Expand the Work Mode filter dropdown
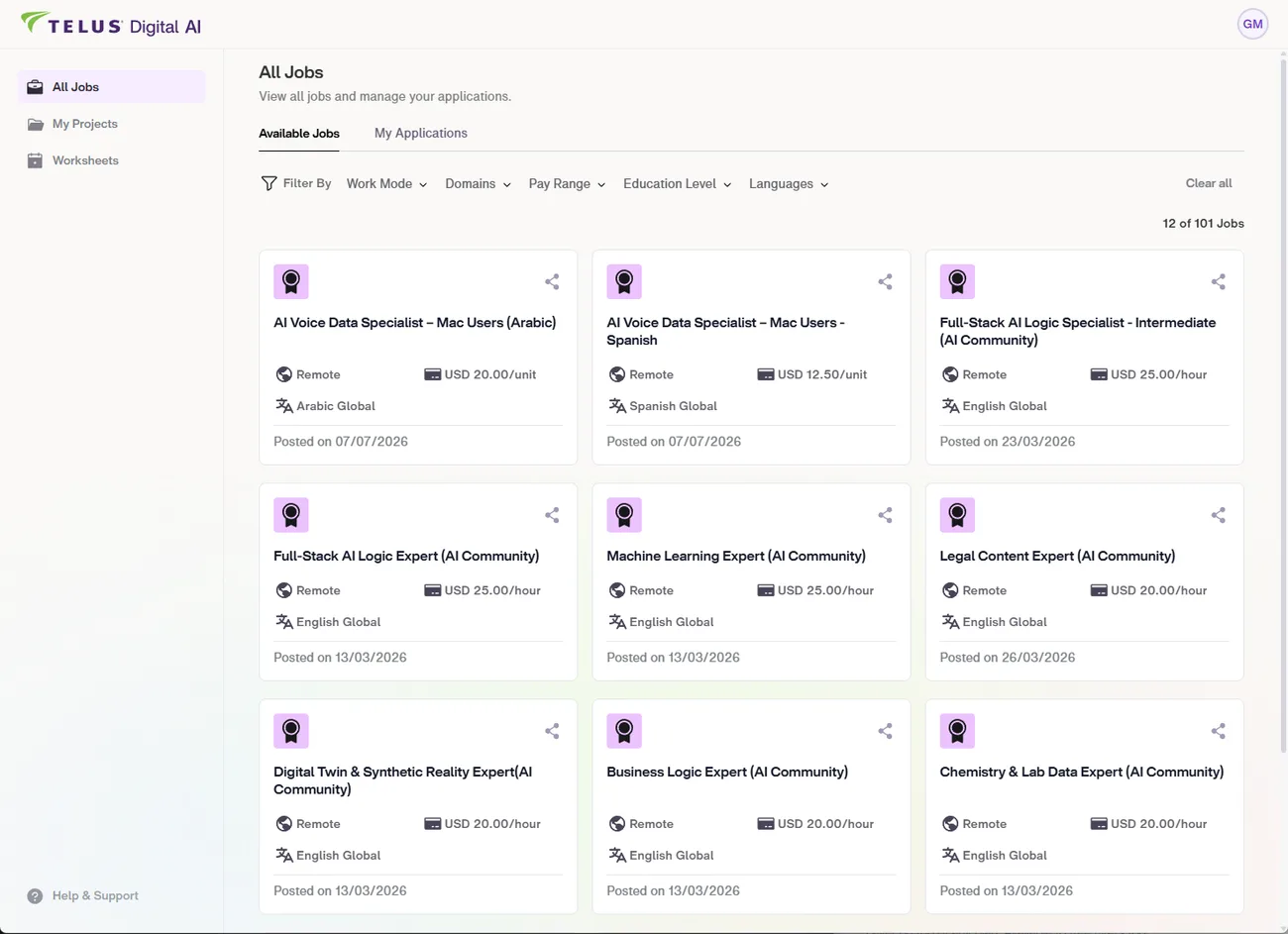Viewport: 1288px width, 934px height. point(386,183)
